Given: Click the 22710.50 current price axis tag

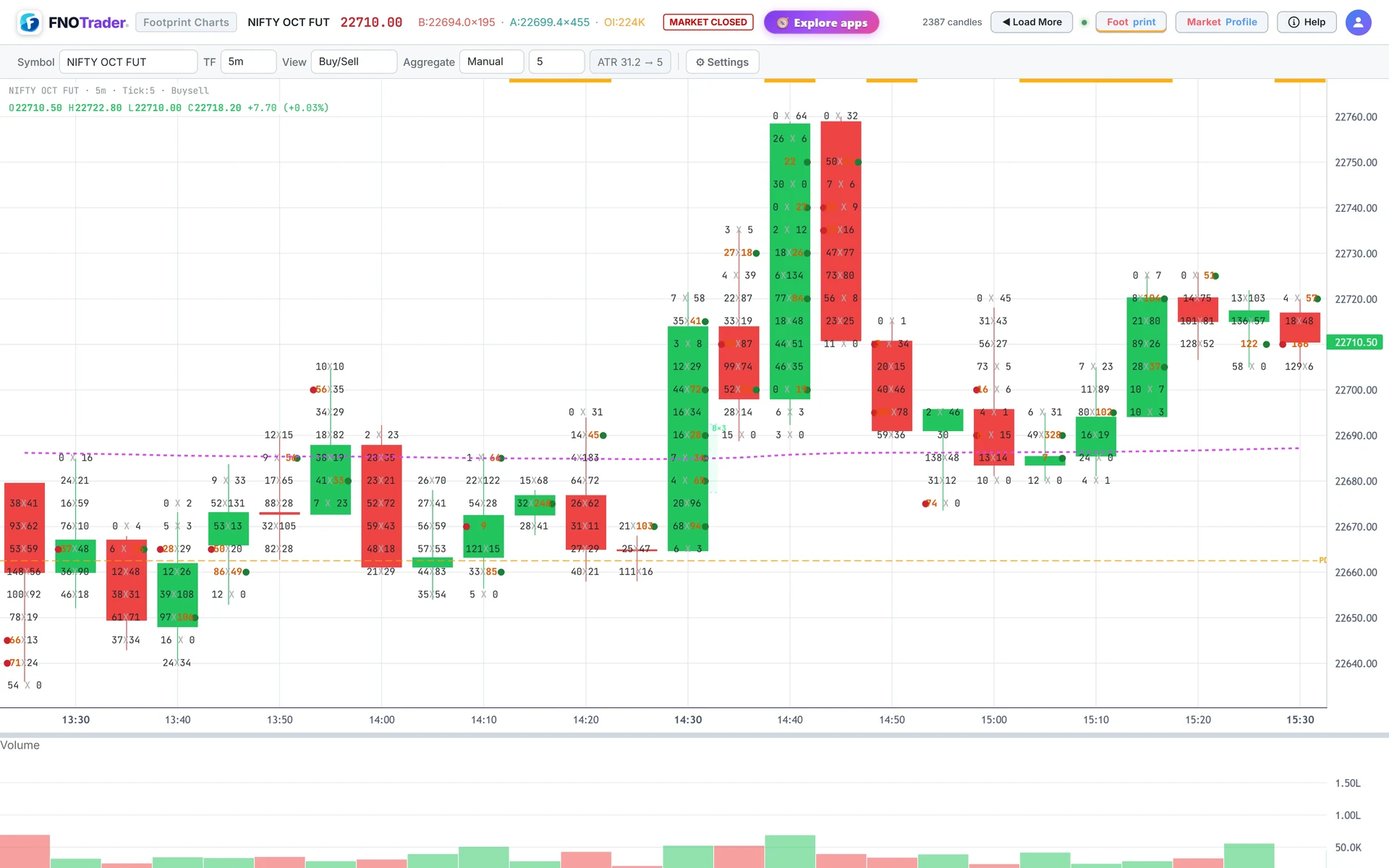Looking at the screenshot, I should tap(1354, 342).
